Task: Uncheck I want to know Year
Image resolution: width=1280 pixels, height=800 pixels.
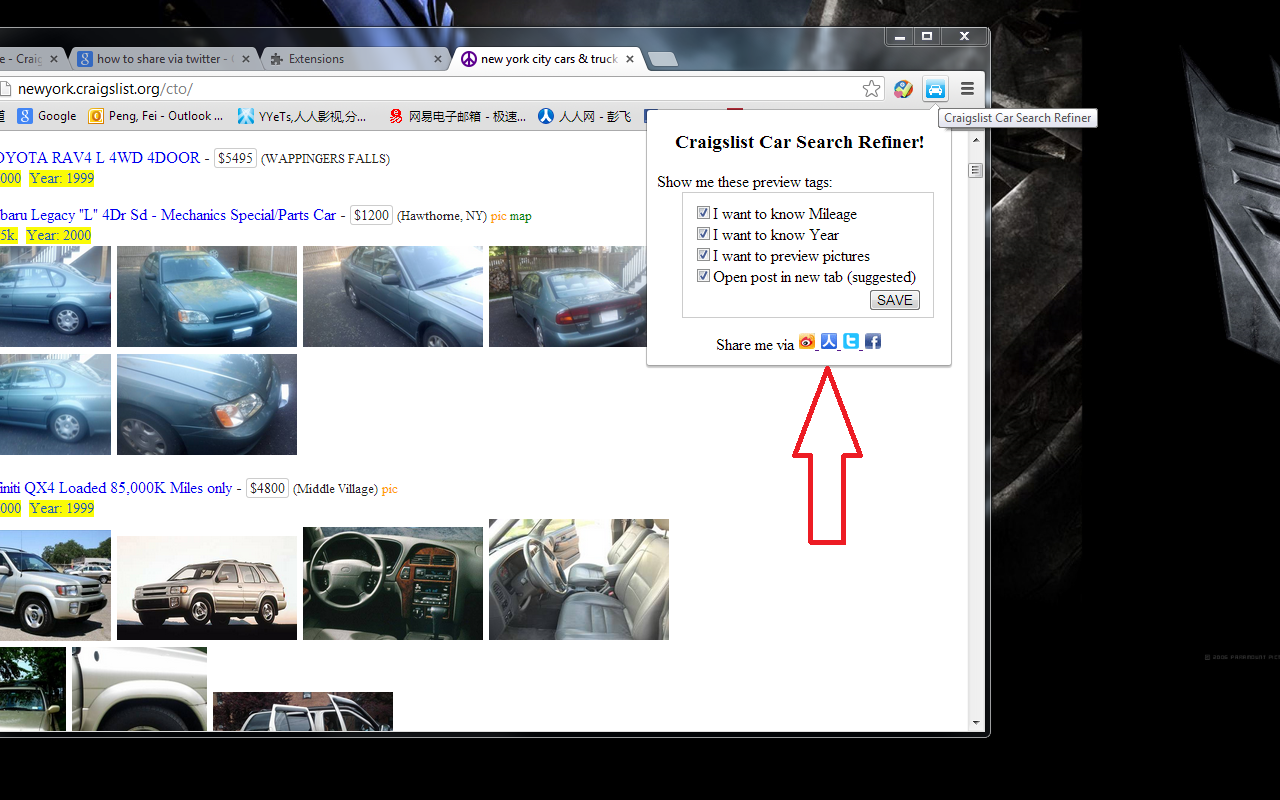Action: pos(703,234)
